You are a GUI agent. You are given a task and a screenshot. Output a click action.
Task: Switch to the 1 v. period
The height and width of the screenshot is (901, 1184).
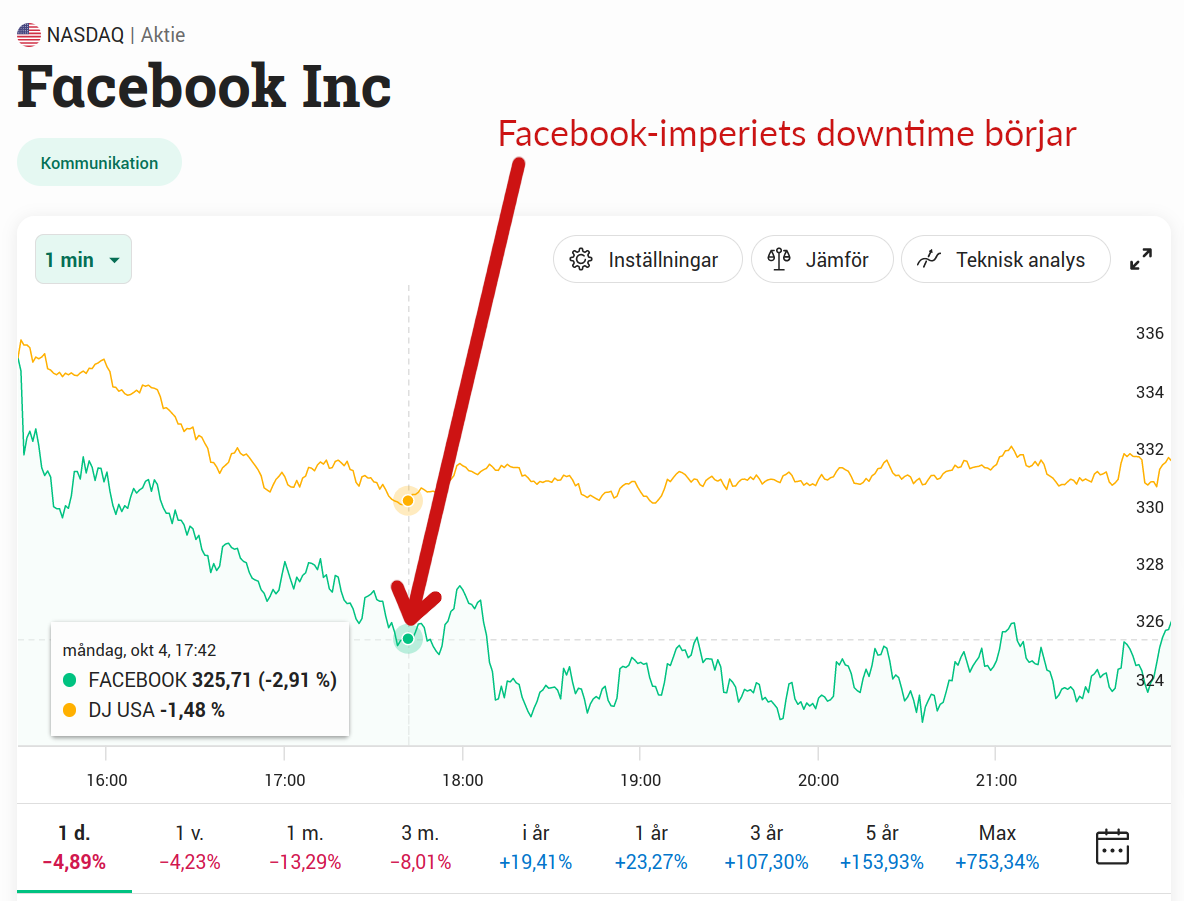[x=190, y=846]
